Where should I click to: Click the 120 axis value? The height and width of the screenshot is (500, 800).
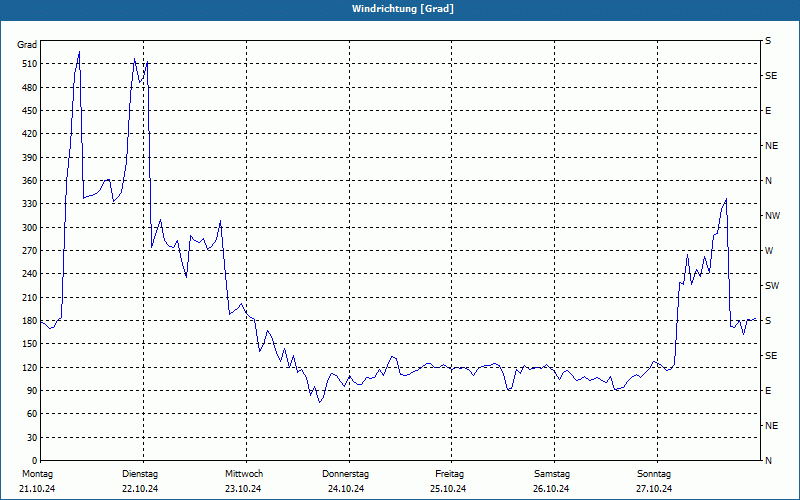[x=29, y=367]
